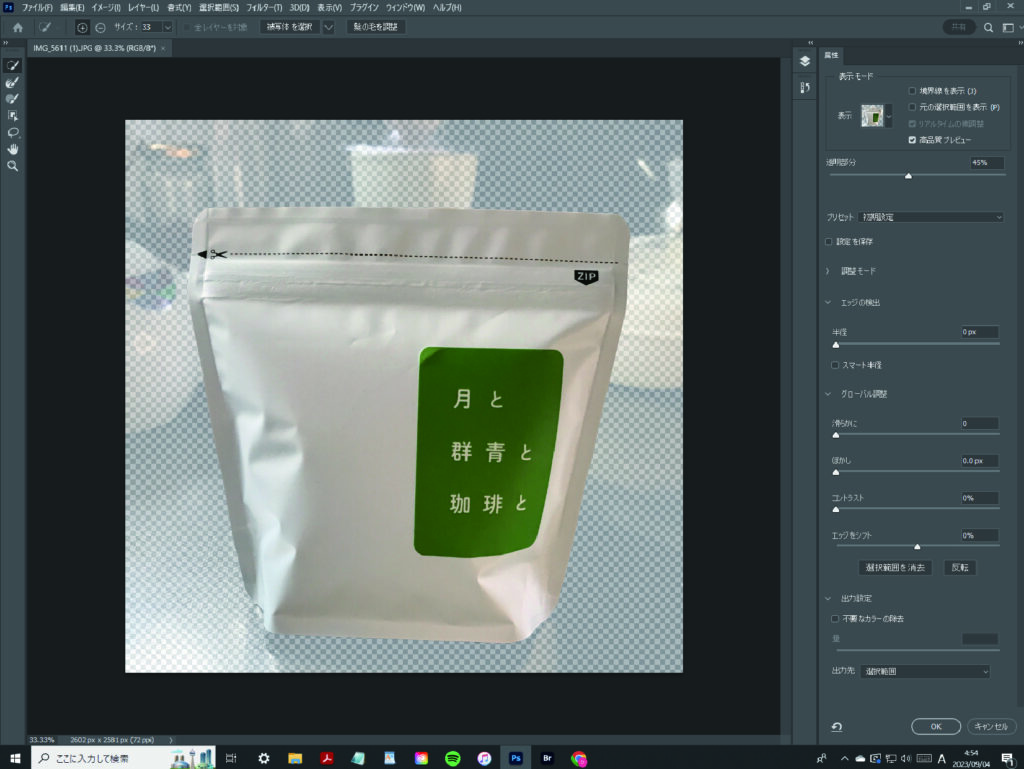1024x769 pixels.
Task: Click the 反転 button
Action: click(x=960, y=567)
